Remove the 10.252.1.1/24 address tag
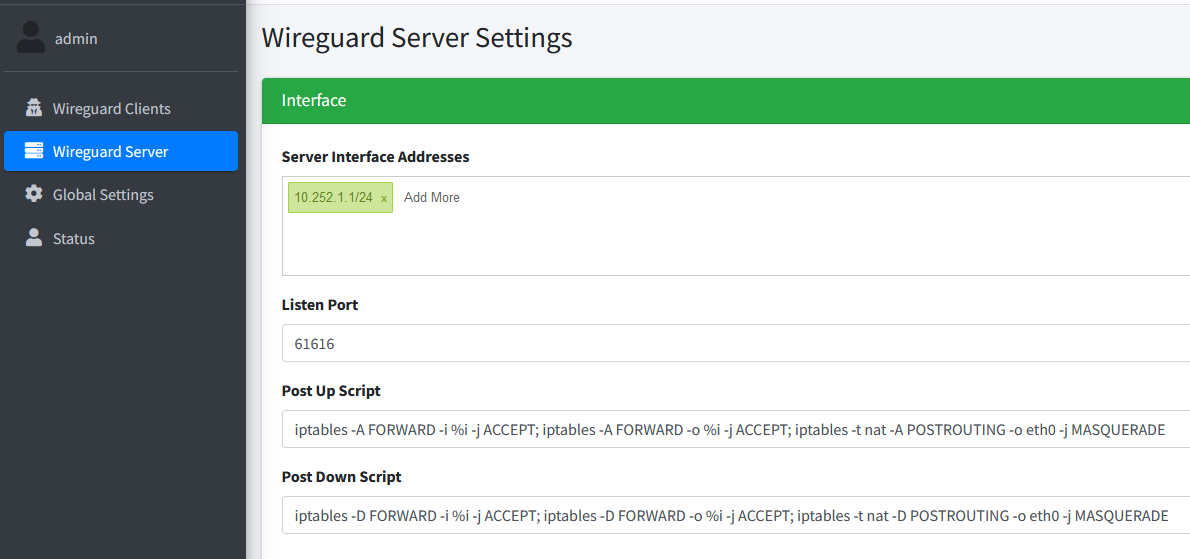This screenshot has width=1190, height=559. click(384, 198)
